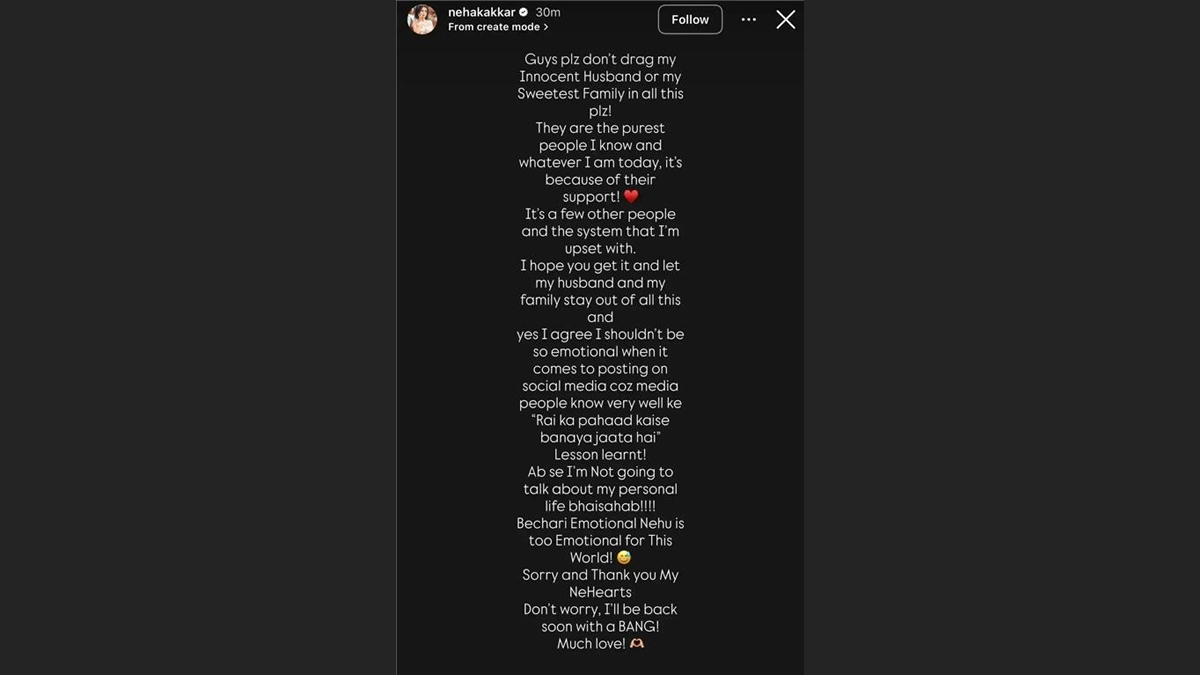1200x675 pixels.
Task: Click the red heart emoji after support
Action: pyautogui.click(x=631, y=197)
